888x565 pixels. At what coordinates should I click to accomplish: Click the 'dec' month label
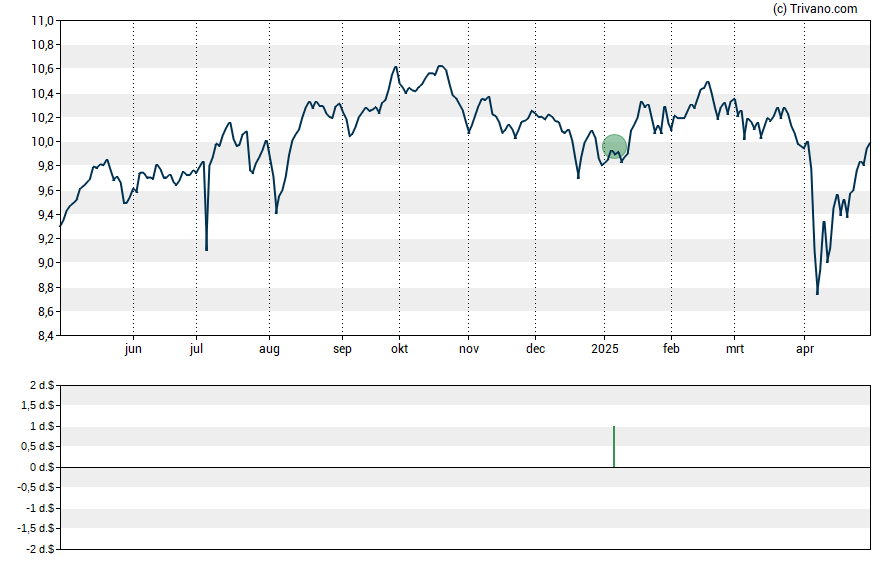click(536, 349)
